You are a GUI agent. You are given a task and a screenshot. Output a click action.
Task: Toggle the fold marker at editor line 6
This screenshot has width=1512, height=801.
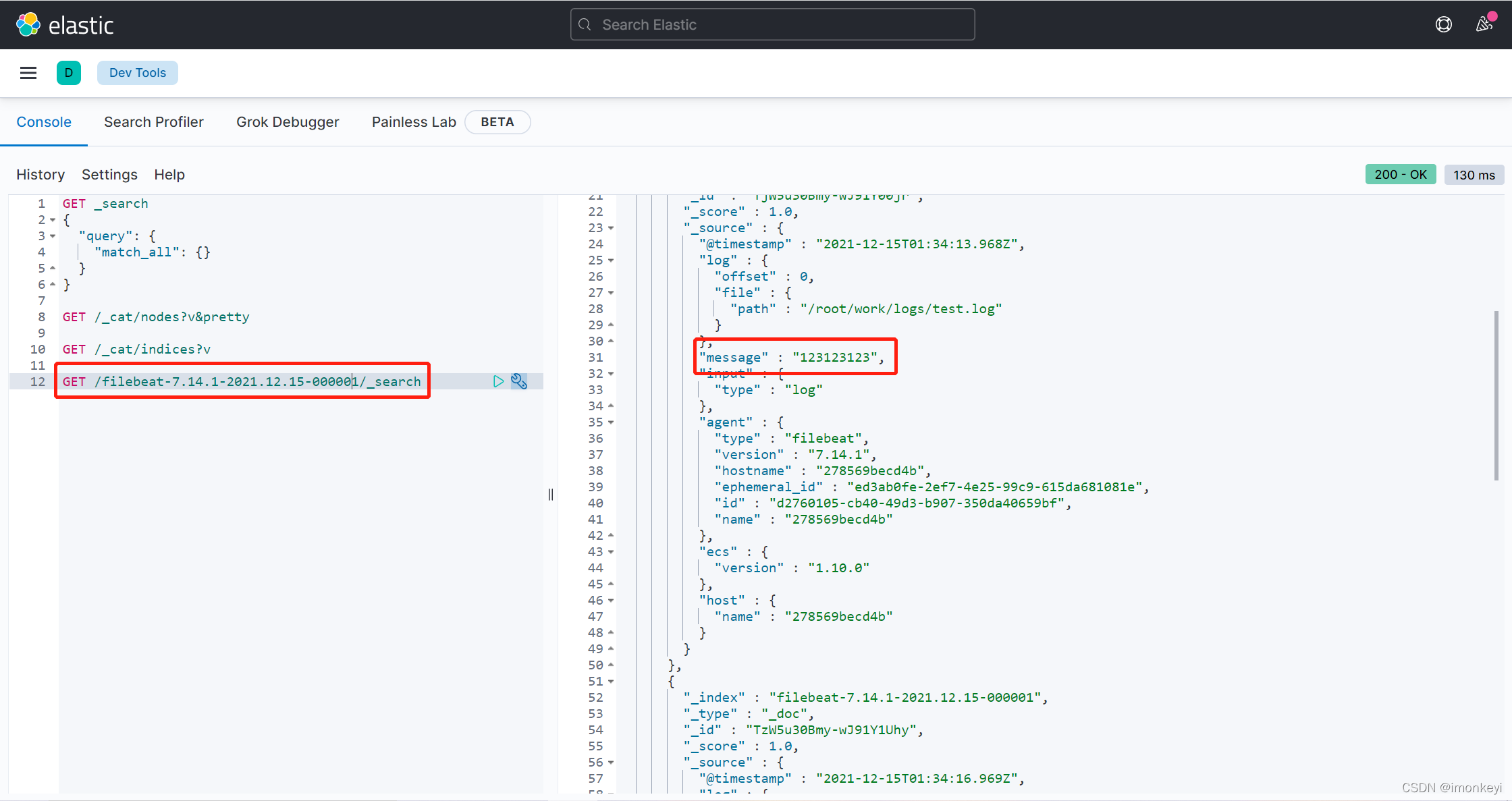coord(53,285)
